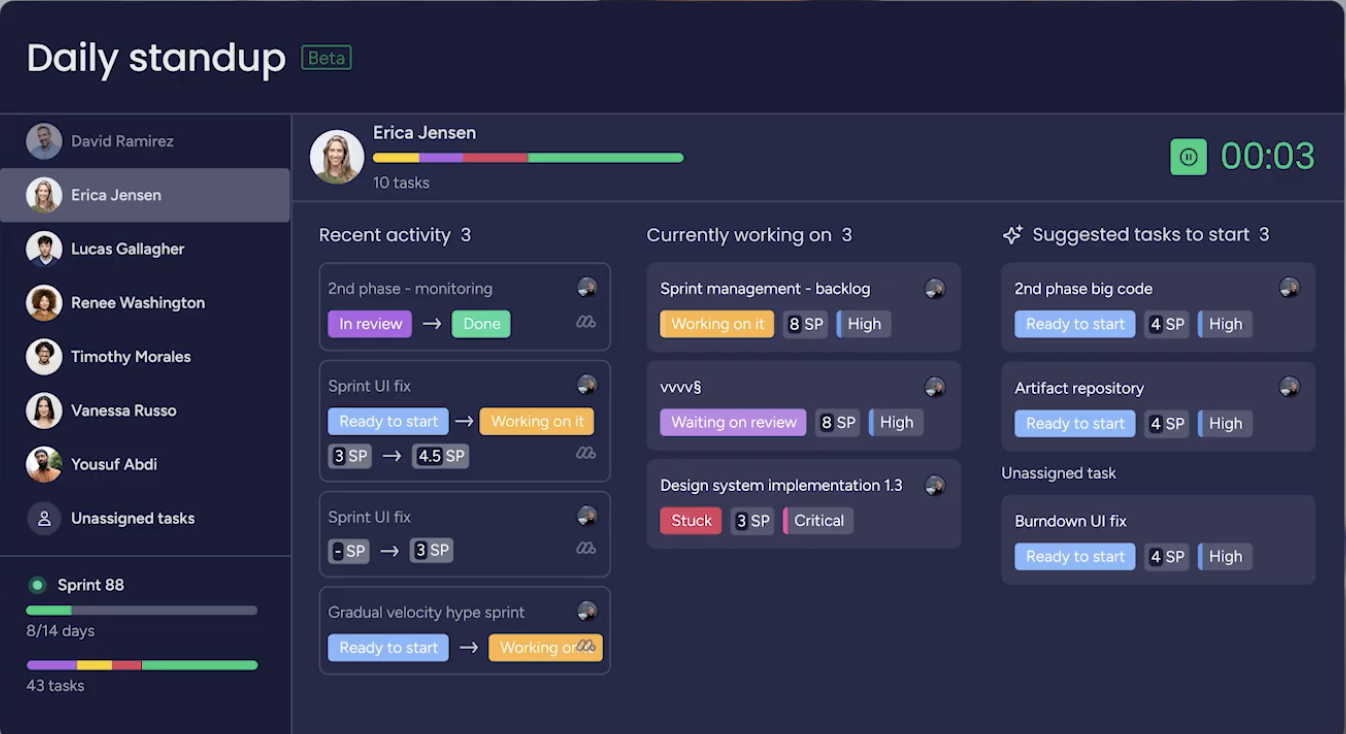Pause the standup timer
This screenshot has width=1346, height=734.
[1188, 157]
